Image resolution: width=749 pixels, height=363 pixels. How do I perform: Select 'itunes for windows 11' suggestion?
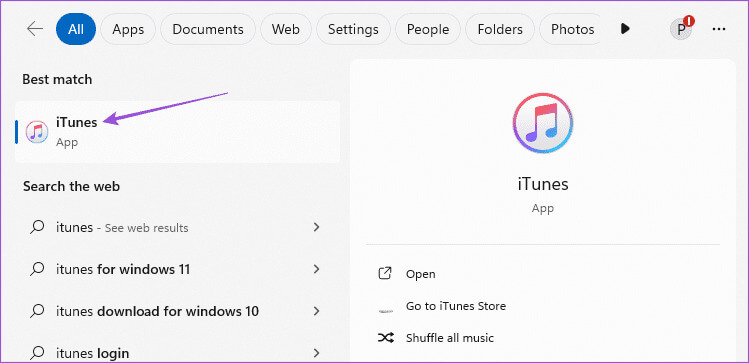[x=177, y=269]
